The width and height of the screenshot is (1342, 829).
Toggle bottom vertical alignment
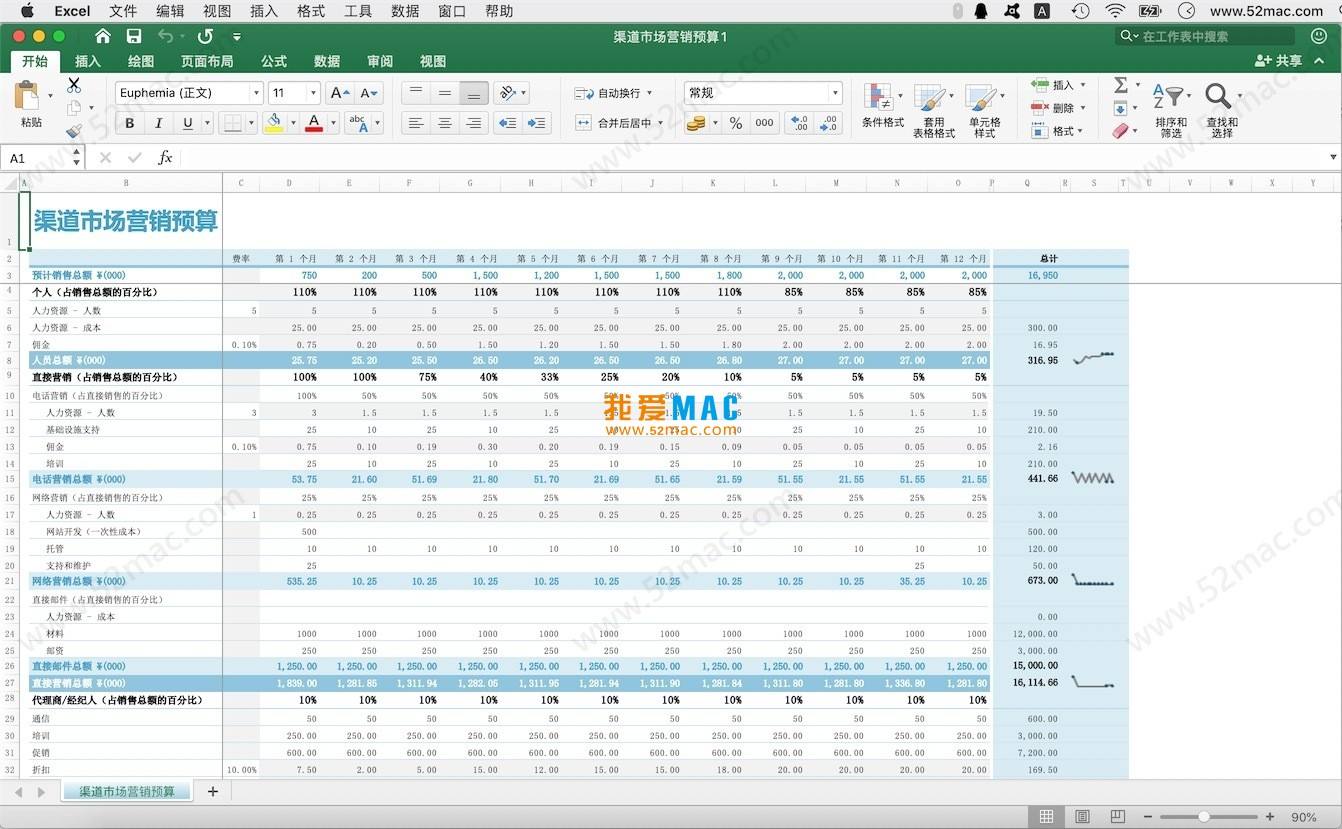474,93
